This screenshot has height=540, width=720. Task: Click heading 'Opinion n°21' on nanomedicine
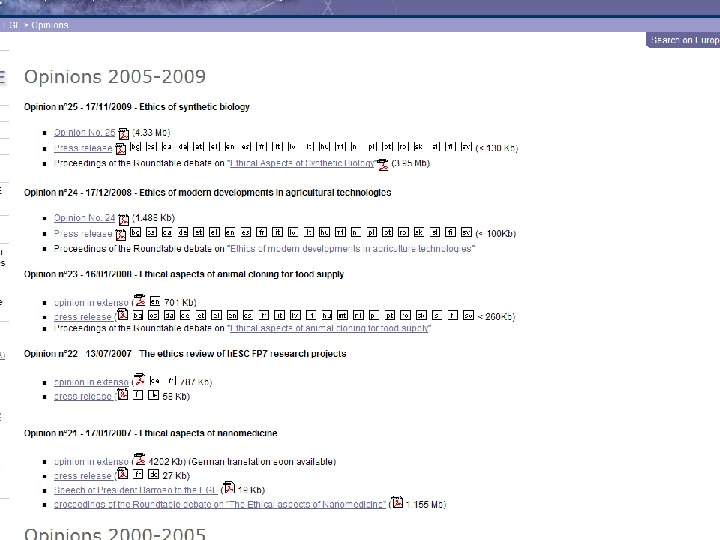coord(151,433)
